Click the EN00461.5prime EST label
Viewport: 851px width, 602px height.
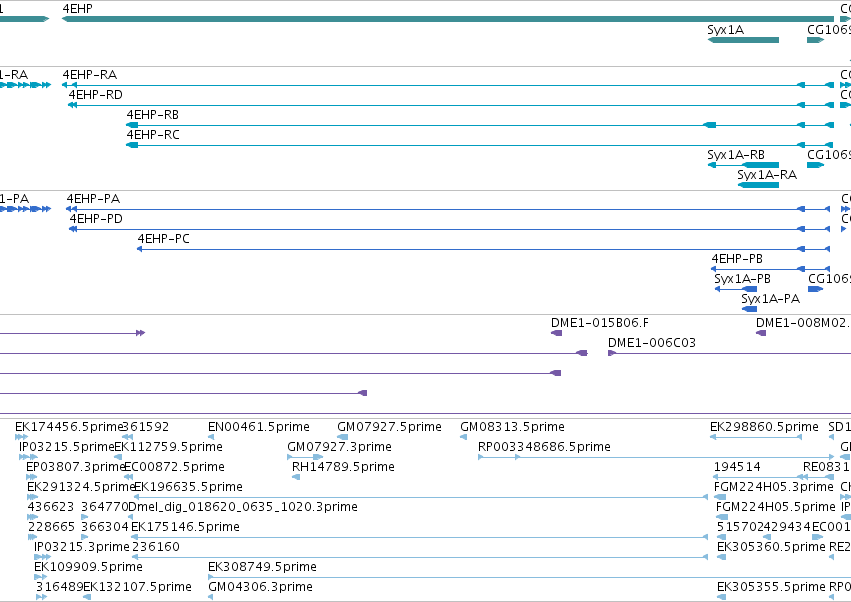(259, 427)
